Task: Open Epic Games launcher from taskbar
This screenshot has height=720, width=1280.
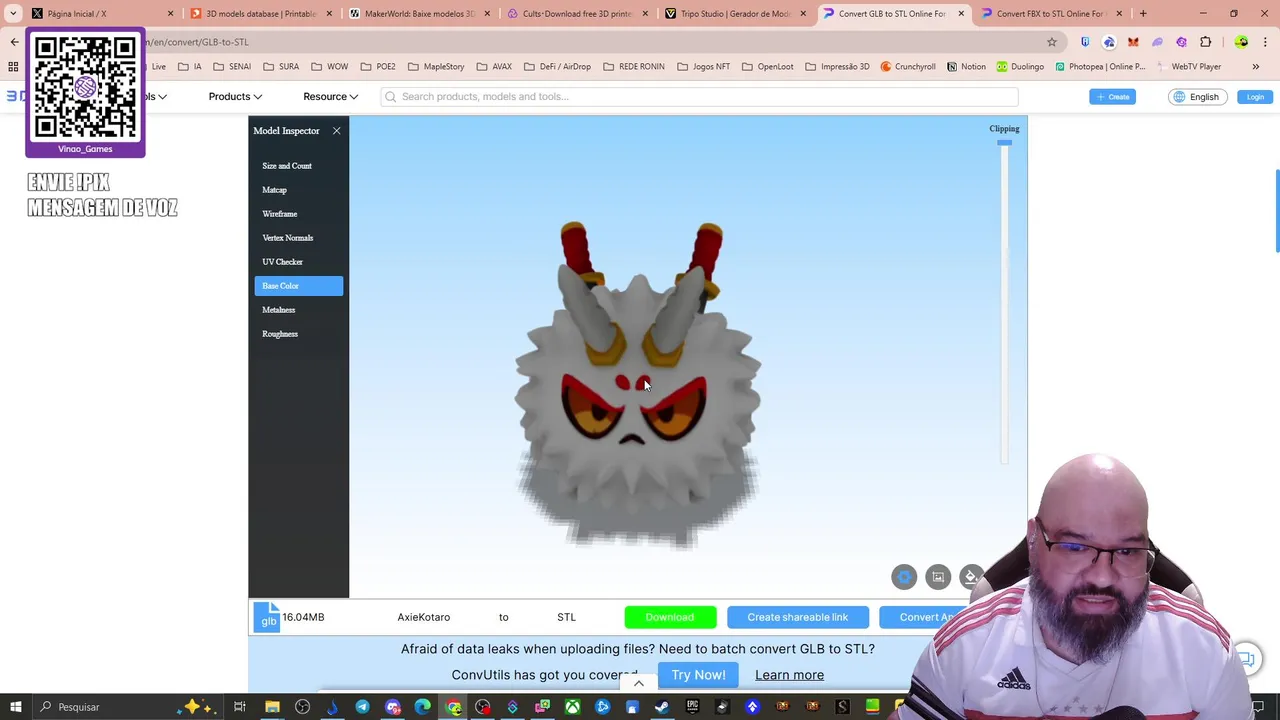Action: pos(692,707)
